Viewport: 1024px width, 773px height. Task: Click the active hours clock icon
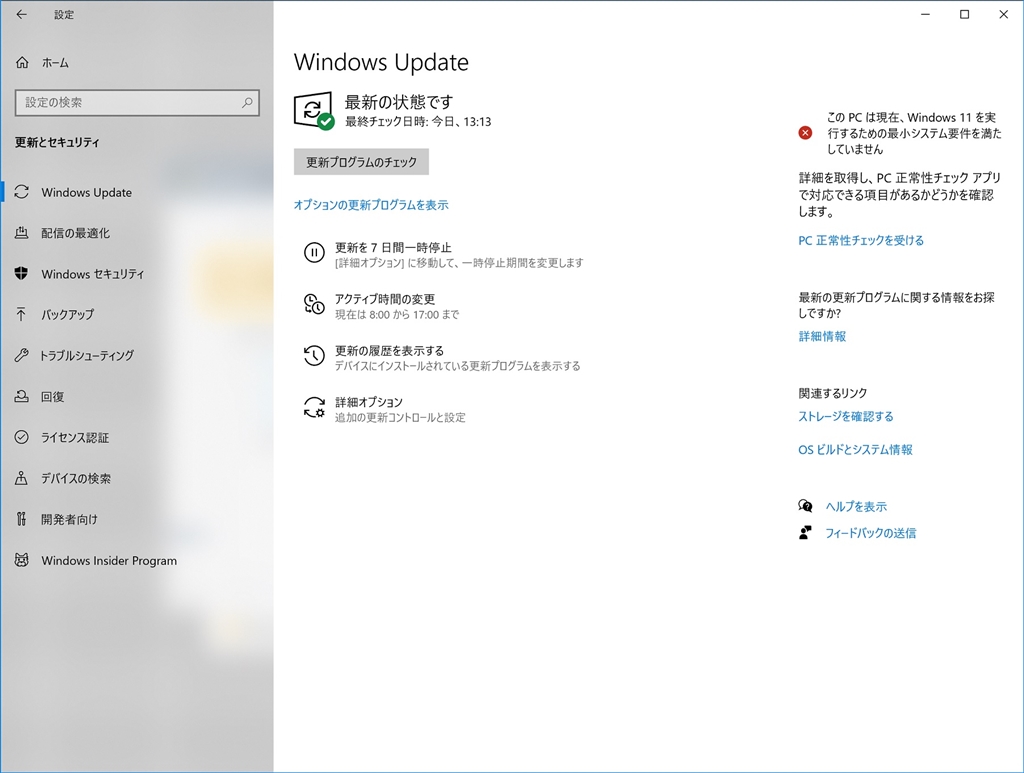[314, 304]
